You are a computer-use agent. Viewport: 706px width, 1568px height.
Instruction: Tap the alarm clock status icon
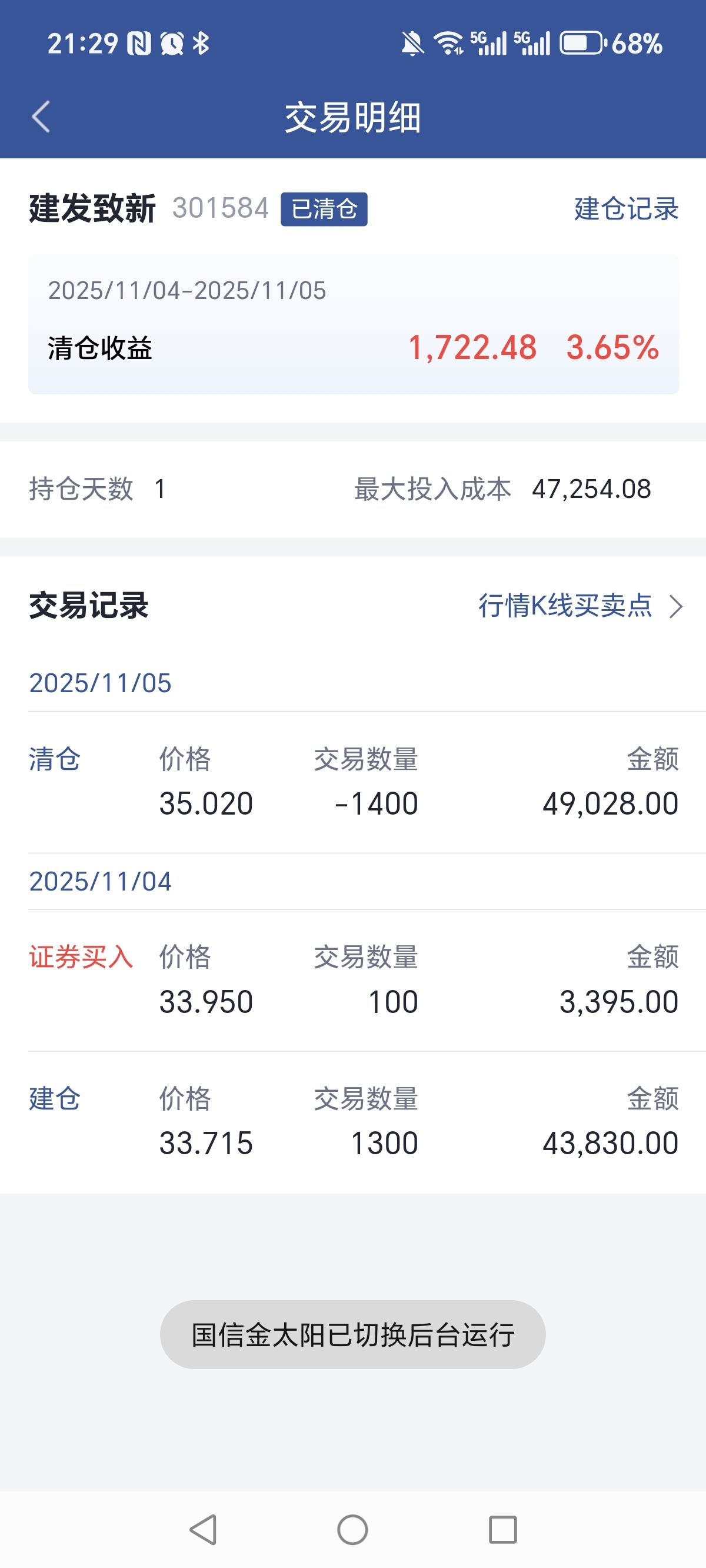(172, 43)
